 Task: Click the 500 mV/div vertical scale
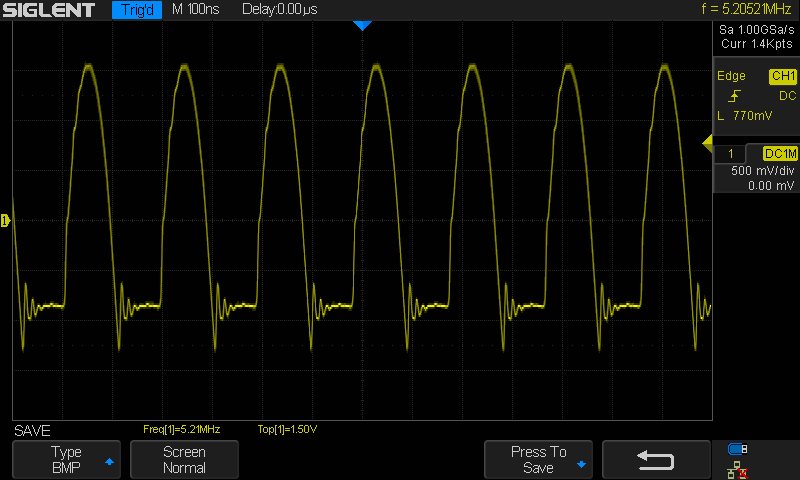click(763, 171)
